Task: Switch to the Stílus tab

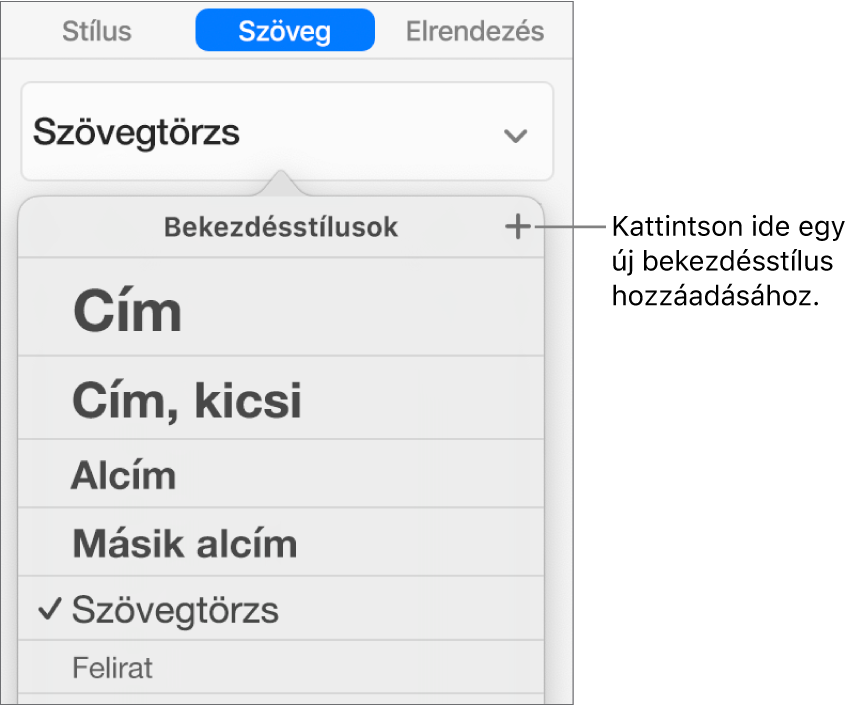Action: (97, 31)
